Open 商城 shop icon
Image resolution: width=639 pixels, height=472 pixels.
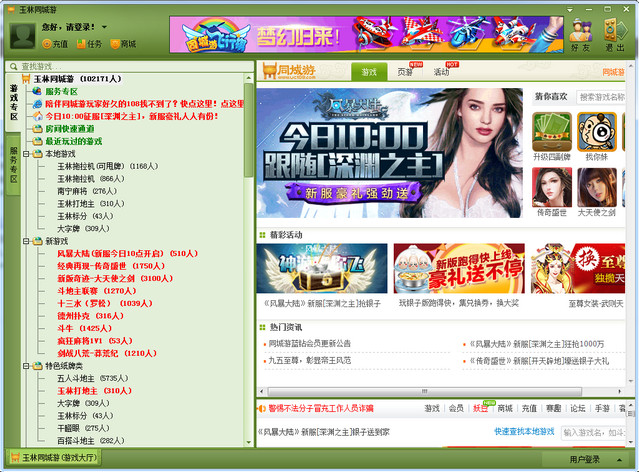(x=115, y=44)
